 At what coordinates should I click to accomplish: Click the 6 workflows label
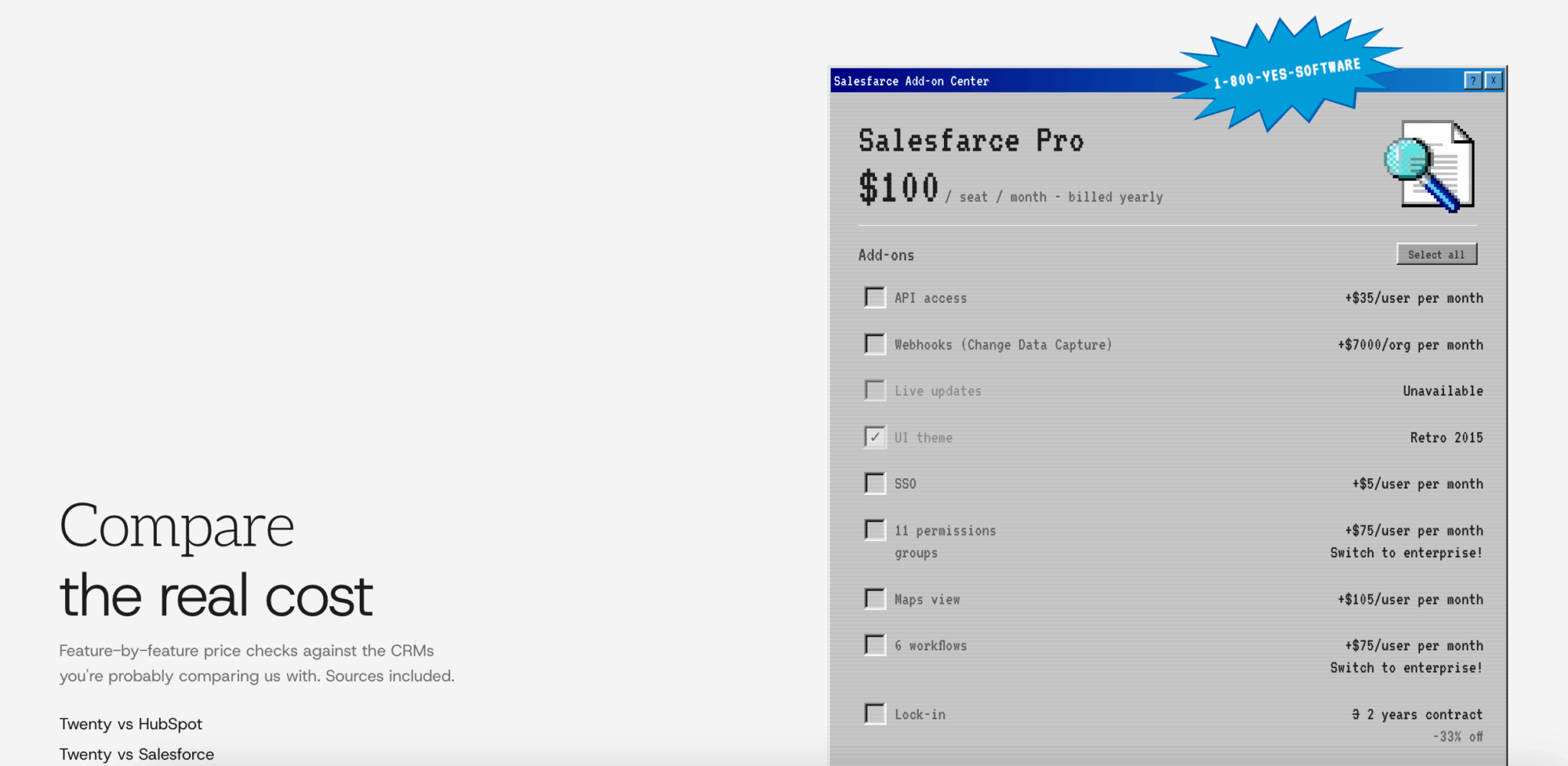(930, 646)
